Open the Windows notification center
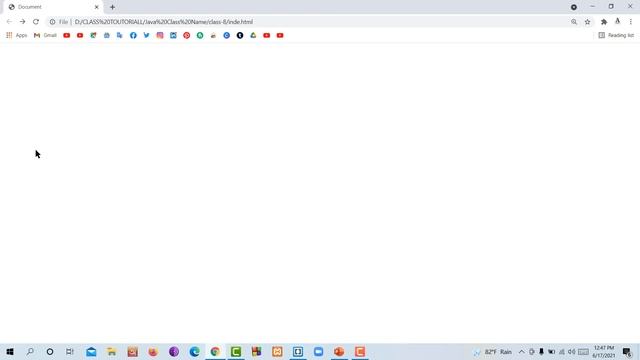The width and height of the screenshot is (640, 360). (627, 352)
